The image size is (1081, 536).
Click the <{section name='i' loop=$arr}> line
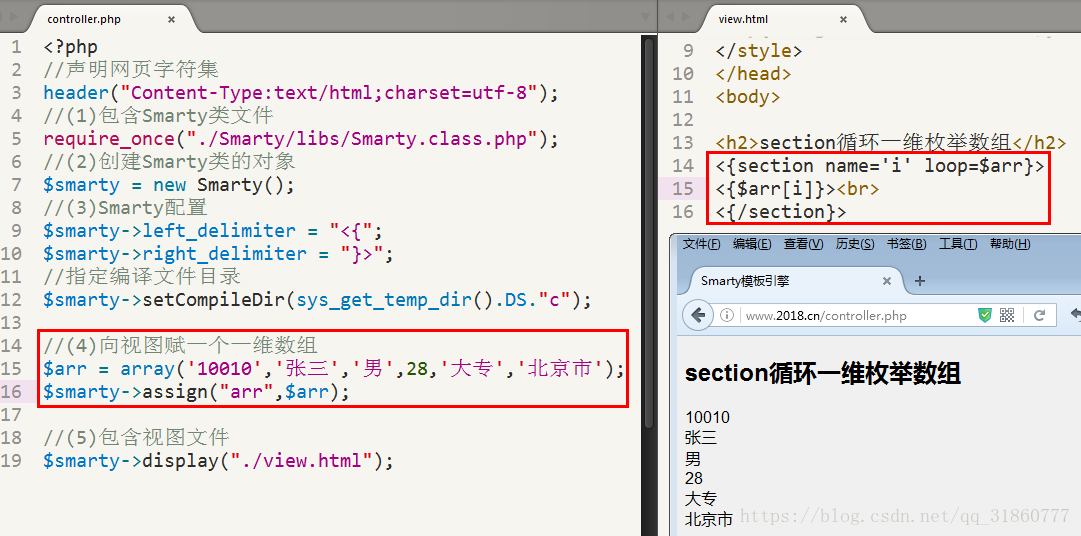tap(880, 166)
